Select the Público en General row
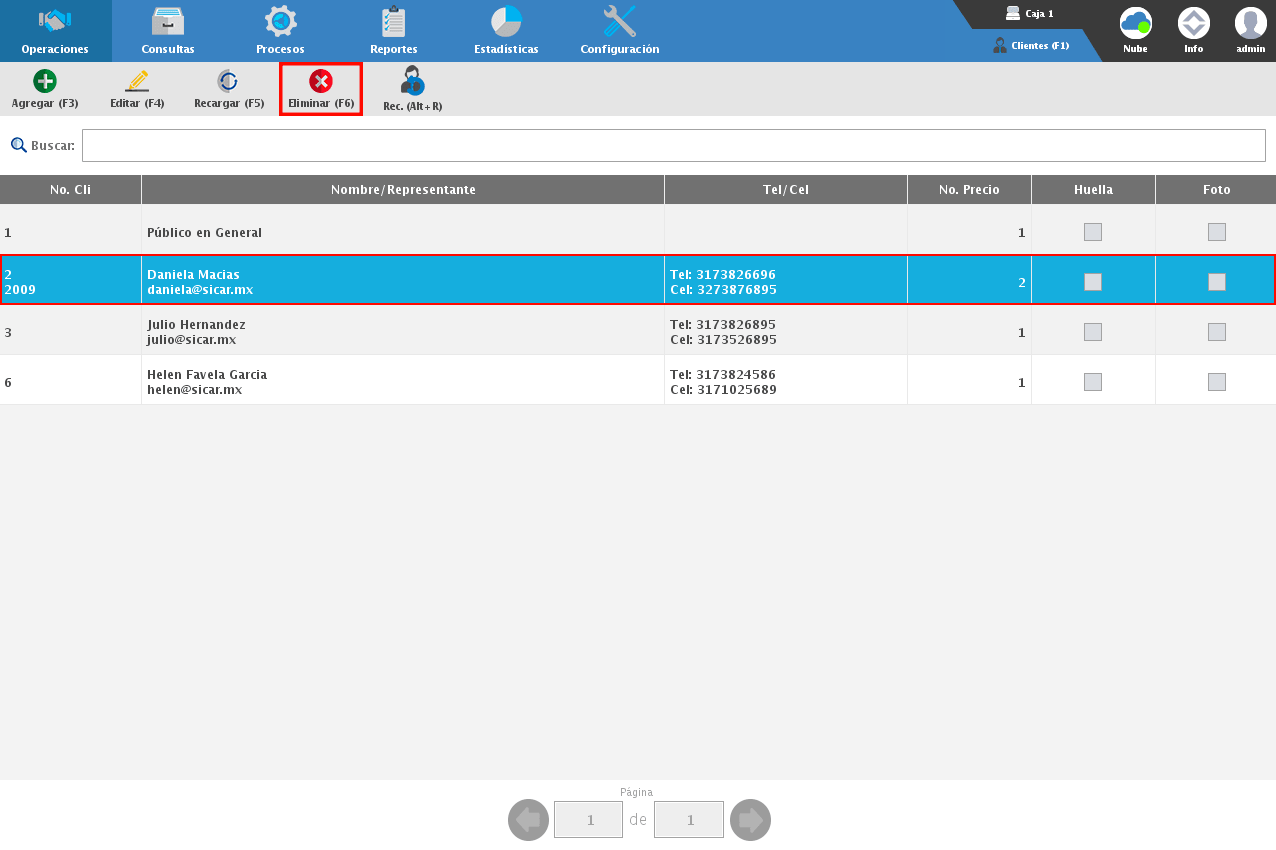 pos(400,232)
